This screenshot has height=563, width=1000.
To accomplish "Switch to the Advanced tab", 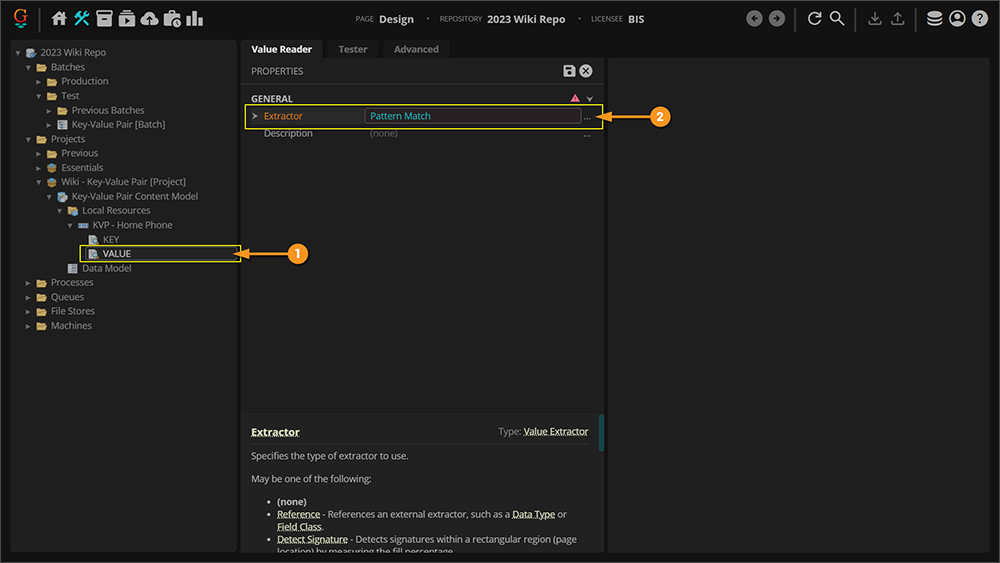I will [x=416, y=49].
